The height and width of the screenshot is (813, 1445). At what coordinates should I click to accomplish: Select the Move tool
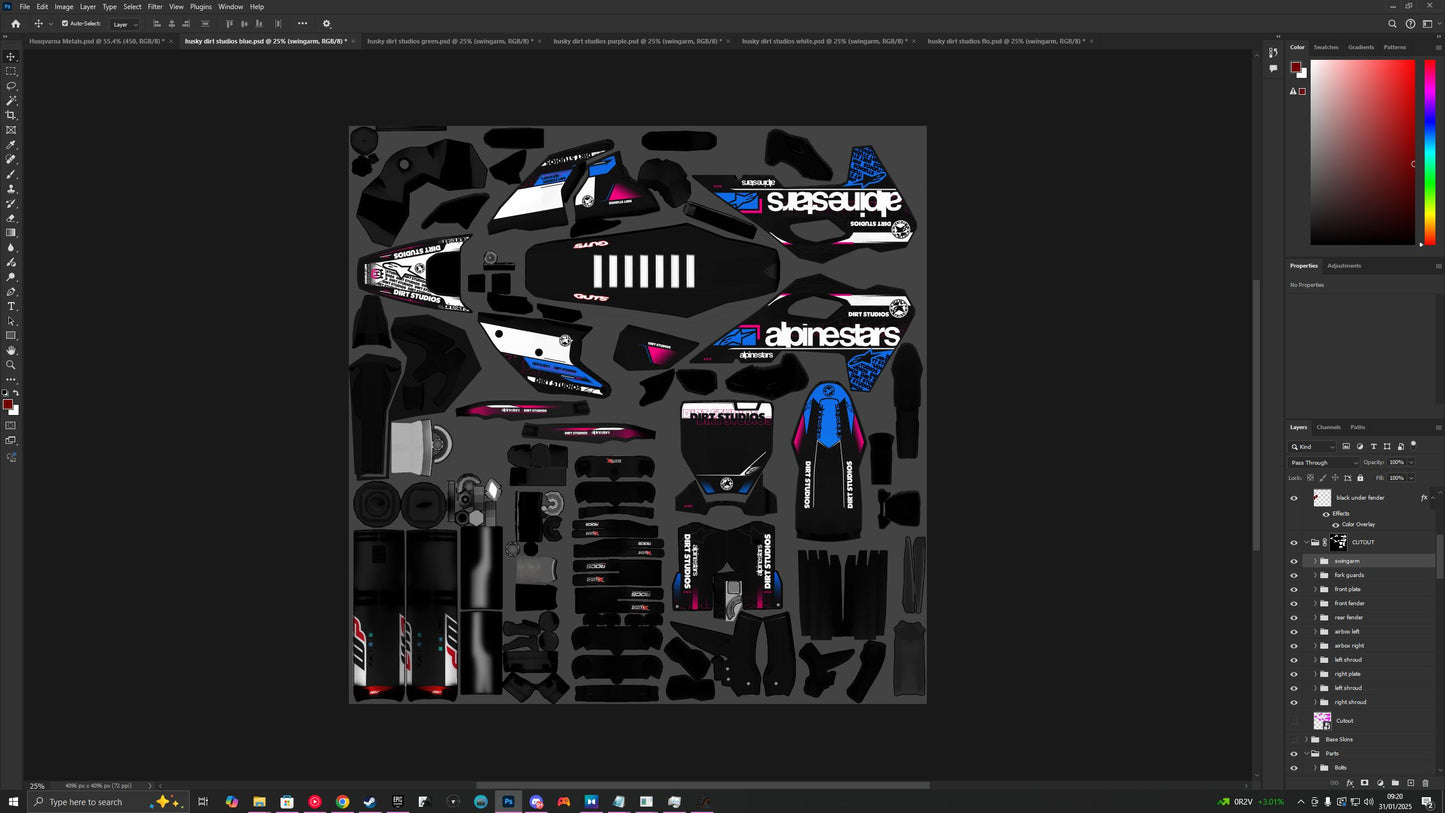pyautogui.click(x=11, y=57)
